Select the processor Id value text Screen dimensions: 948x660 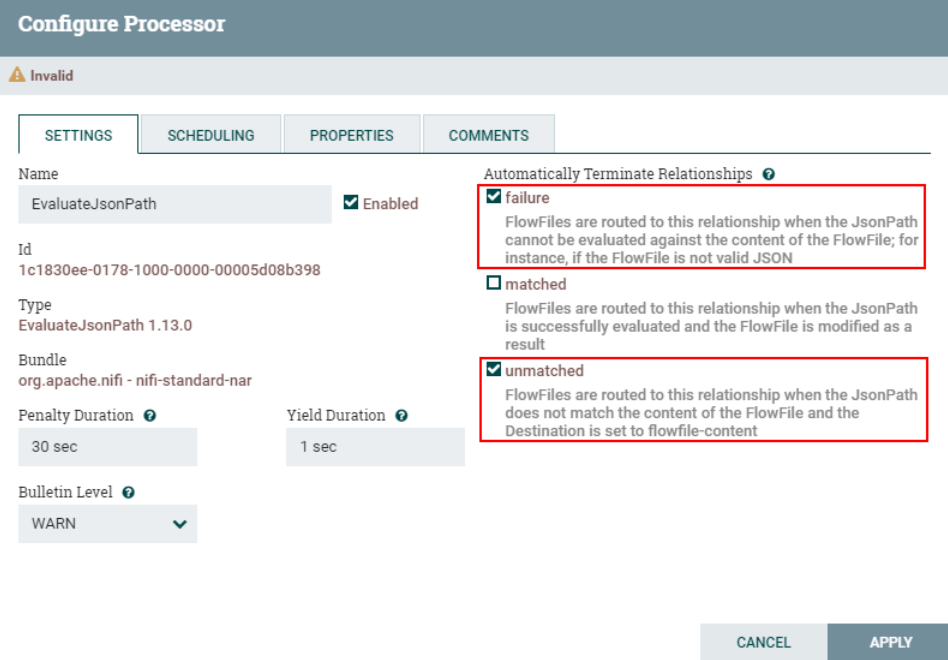click(x=169, y=270)
